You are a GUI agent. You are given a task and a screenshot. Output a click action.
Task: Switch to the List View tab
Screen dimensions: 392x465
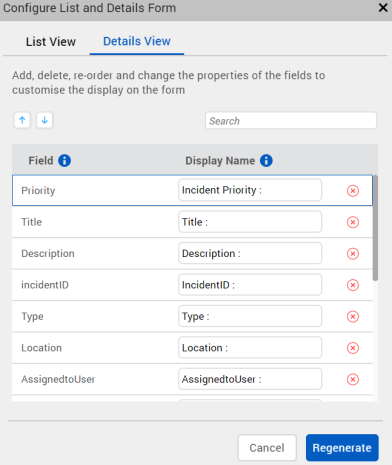[x=51, y=42]
